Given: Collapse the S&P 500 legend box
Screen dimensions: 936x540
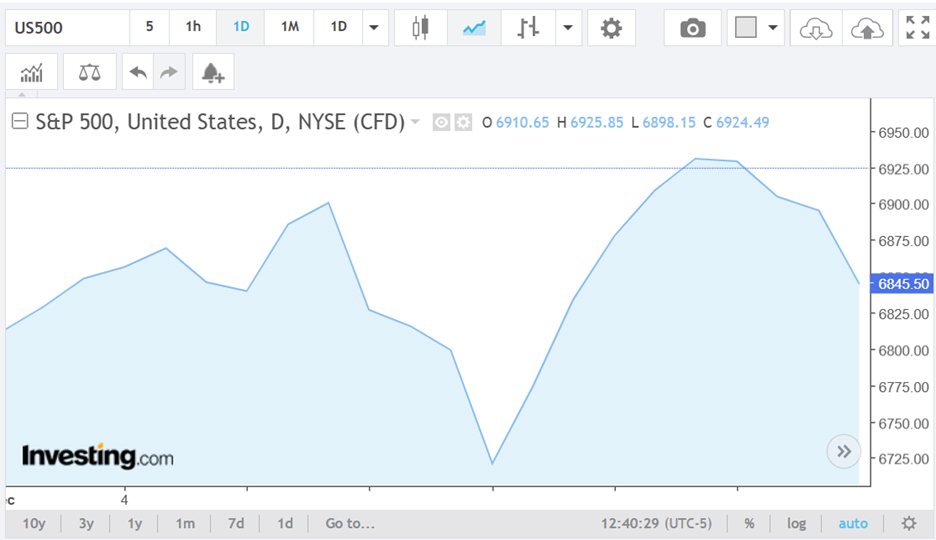Looking at the screenshot, I should point(20,122).
